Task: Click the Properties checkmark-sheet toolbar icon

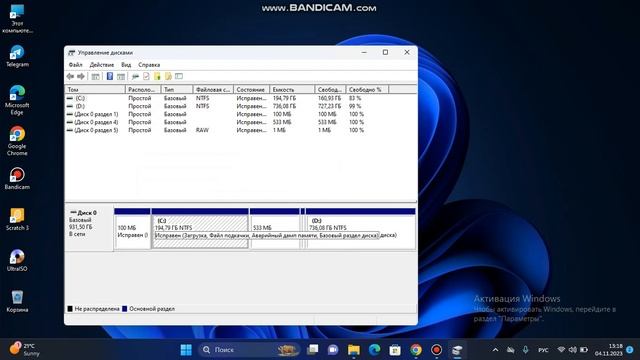Action: tap(146, 76)
